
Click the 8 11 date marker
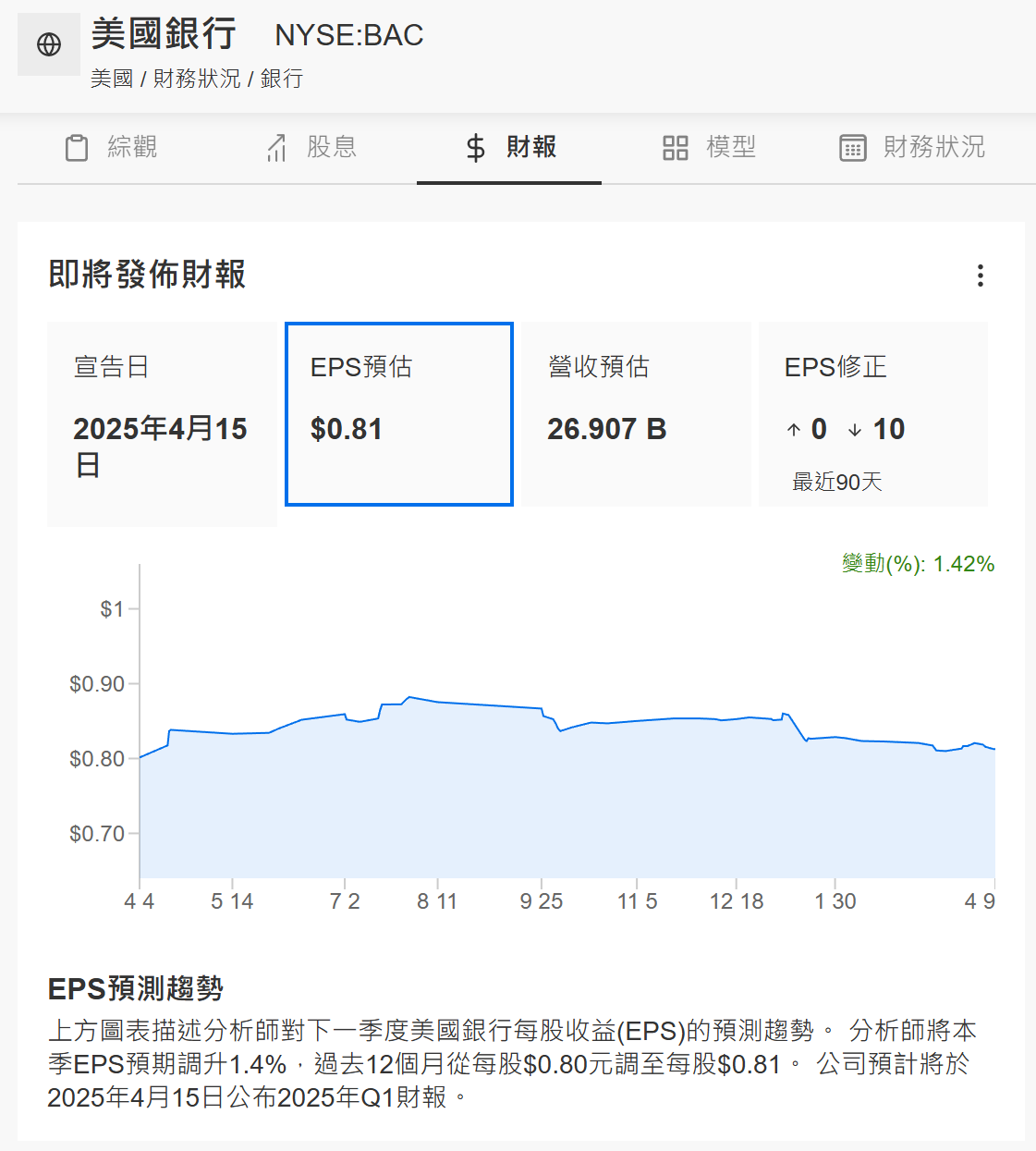click(437, 901)
